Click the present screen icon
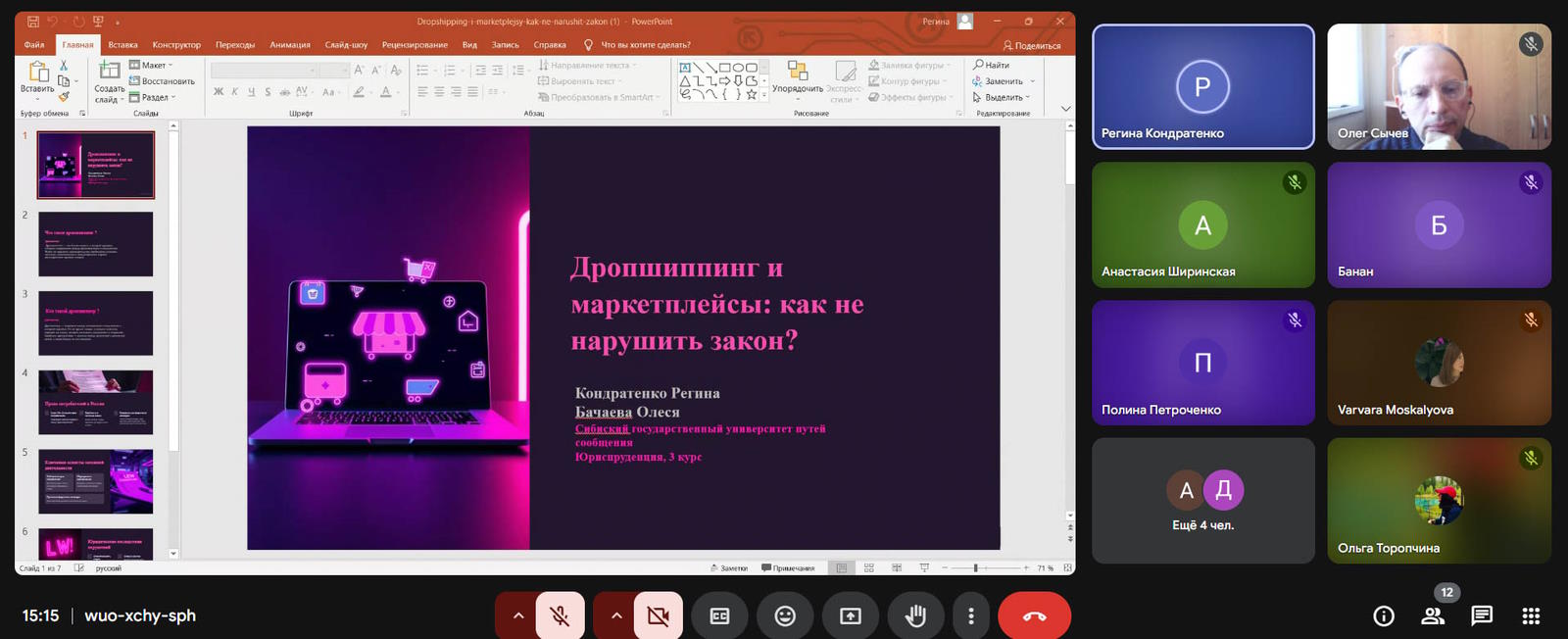 click(x=851, y=615)
